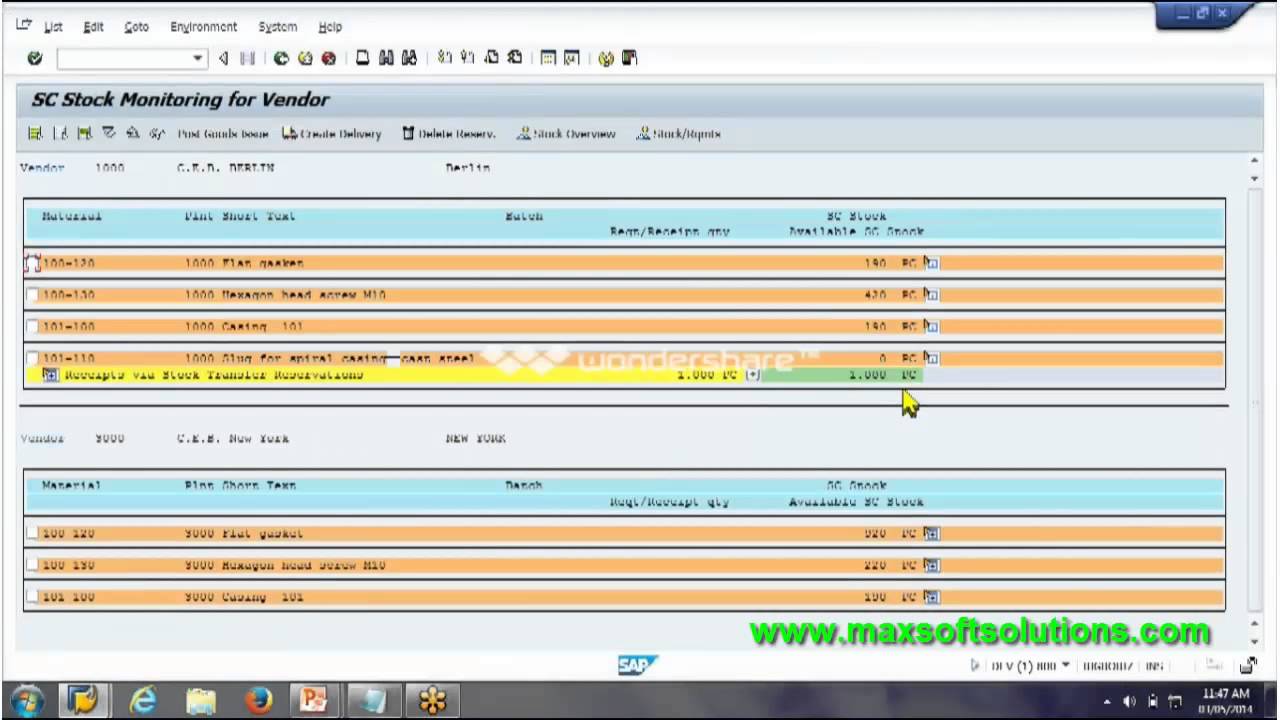The height and width of the screenshot is (720, 1280).
Task: Click the scroll-up arrow at top of vertical scrollbar
Action: click(1255, 161)
